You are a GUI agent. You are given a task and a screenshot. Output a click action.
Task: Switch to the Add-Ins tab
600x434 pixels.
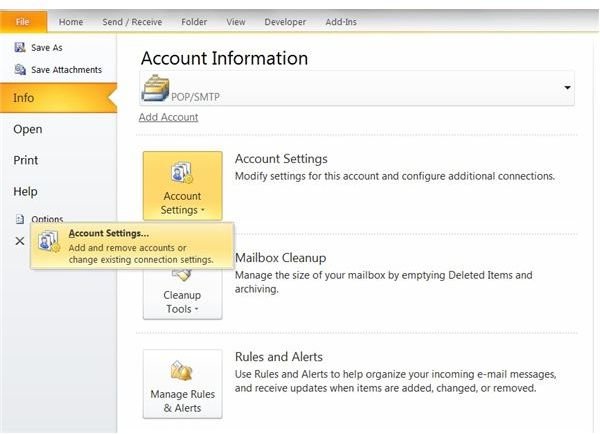tap(341, 22)
